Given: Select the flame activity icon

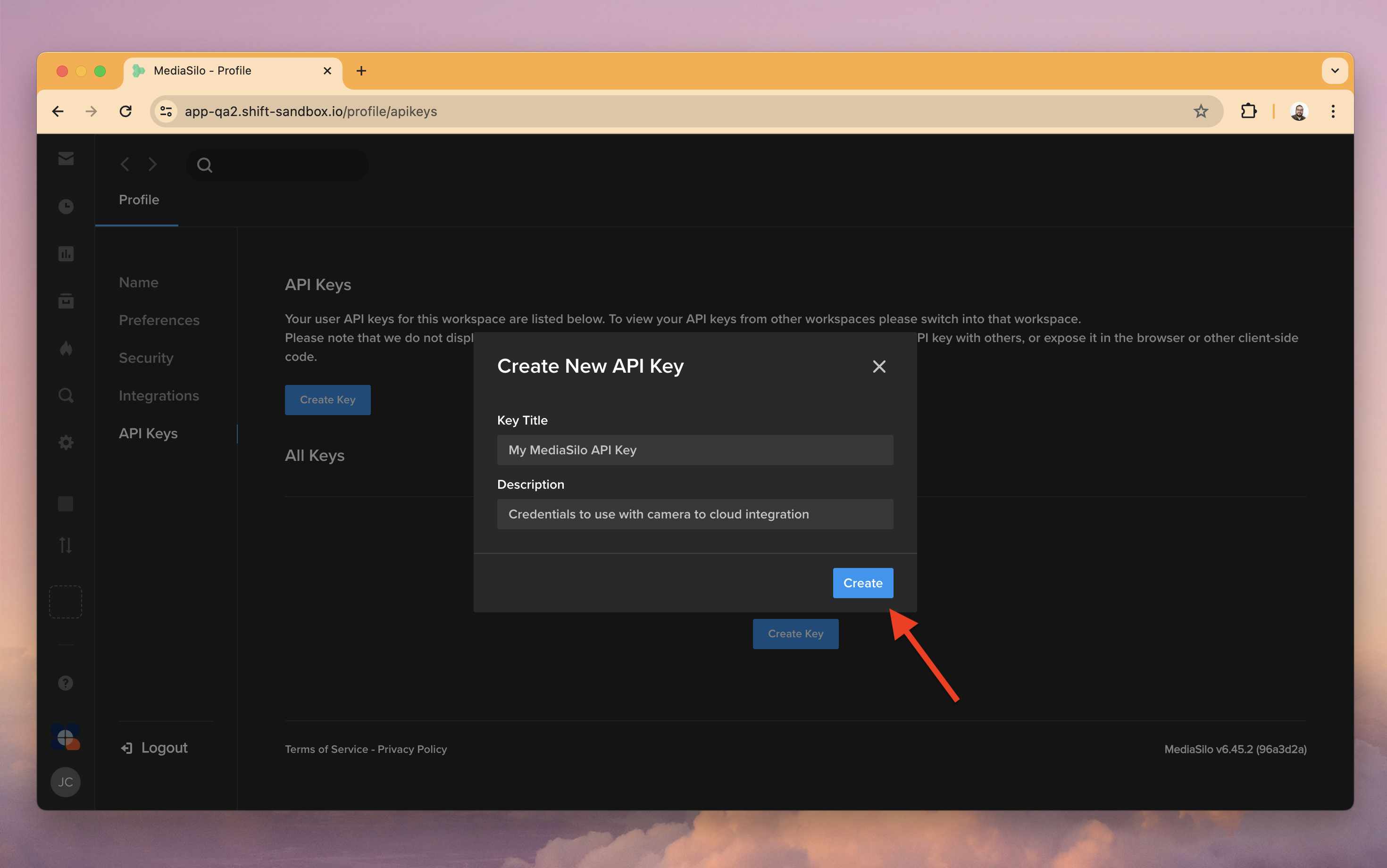Looking at the screenshot, I should 66,348.
